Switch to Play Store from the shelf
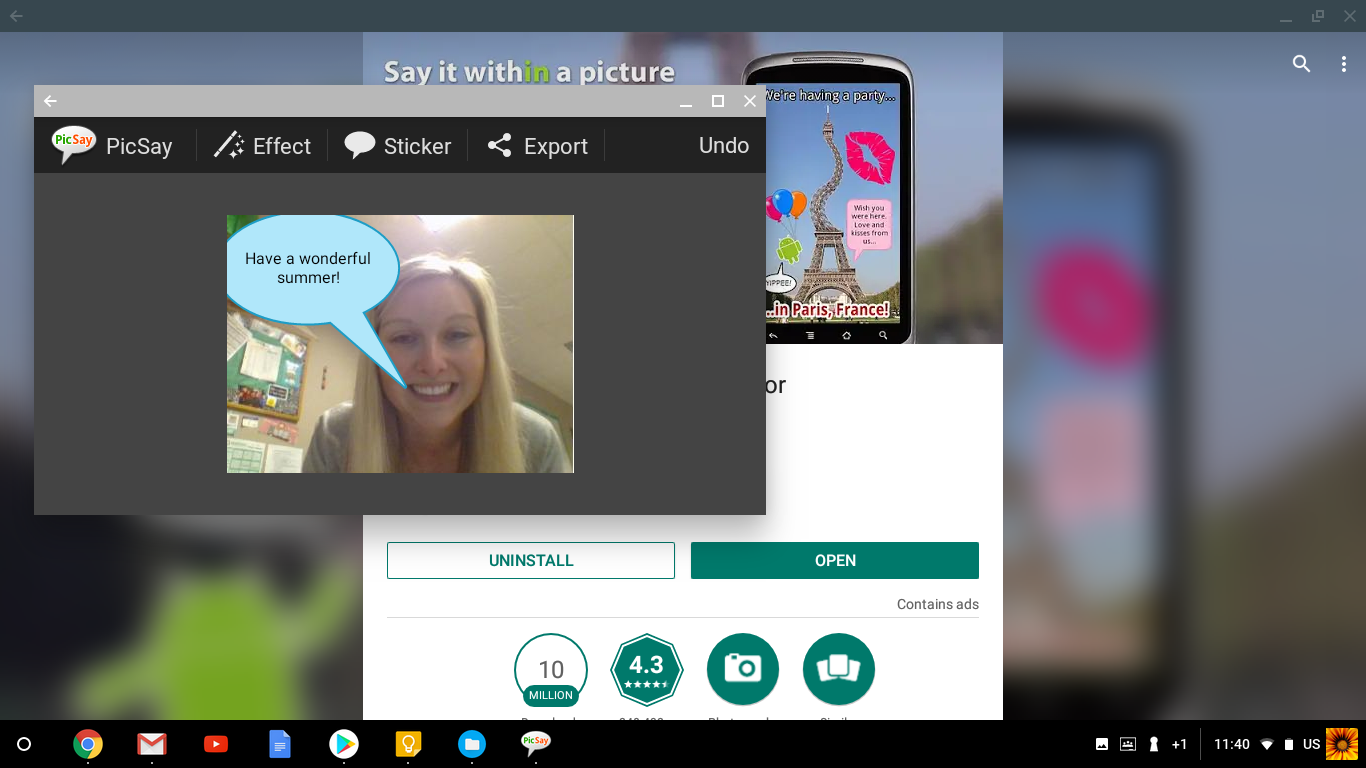Image resolution: width=1366 pixels, height=768 pixels. tap(344, 744)
